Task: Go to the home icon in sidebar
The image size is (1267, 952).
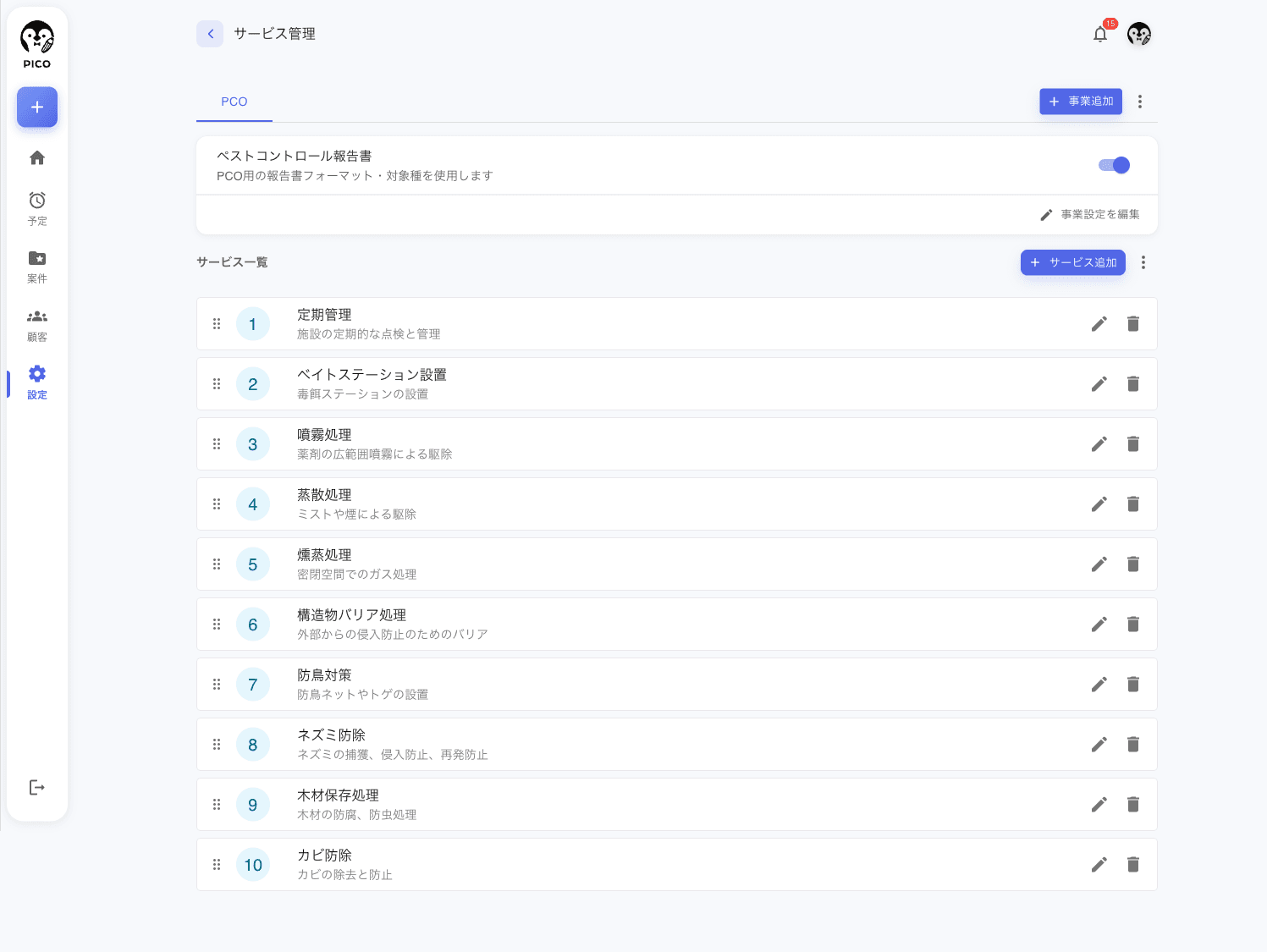Action: point(37,157)
